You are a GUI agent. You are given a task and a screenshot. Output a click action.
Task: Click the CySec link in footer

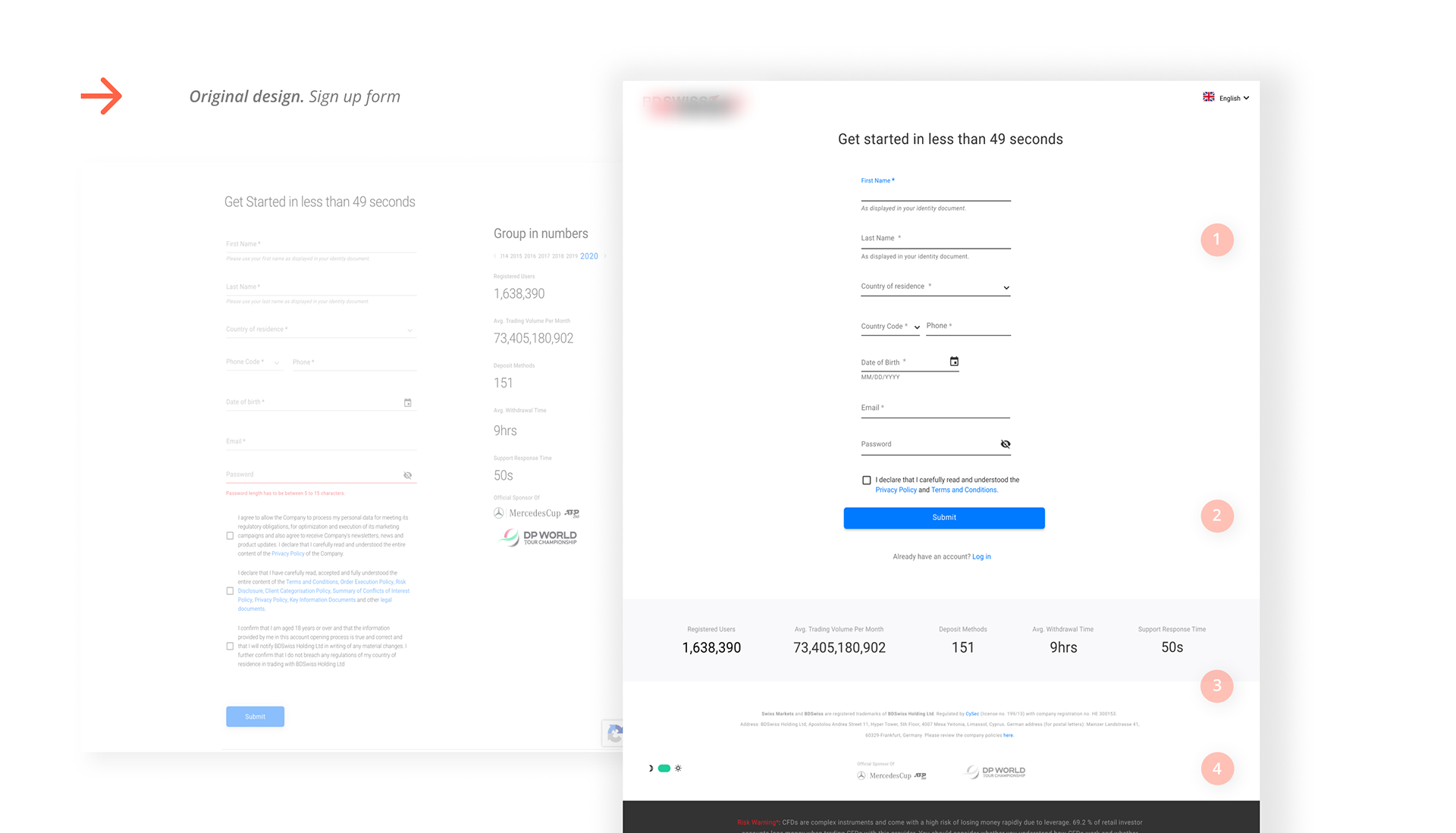click(972, 714)
